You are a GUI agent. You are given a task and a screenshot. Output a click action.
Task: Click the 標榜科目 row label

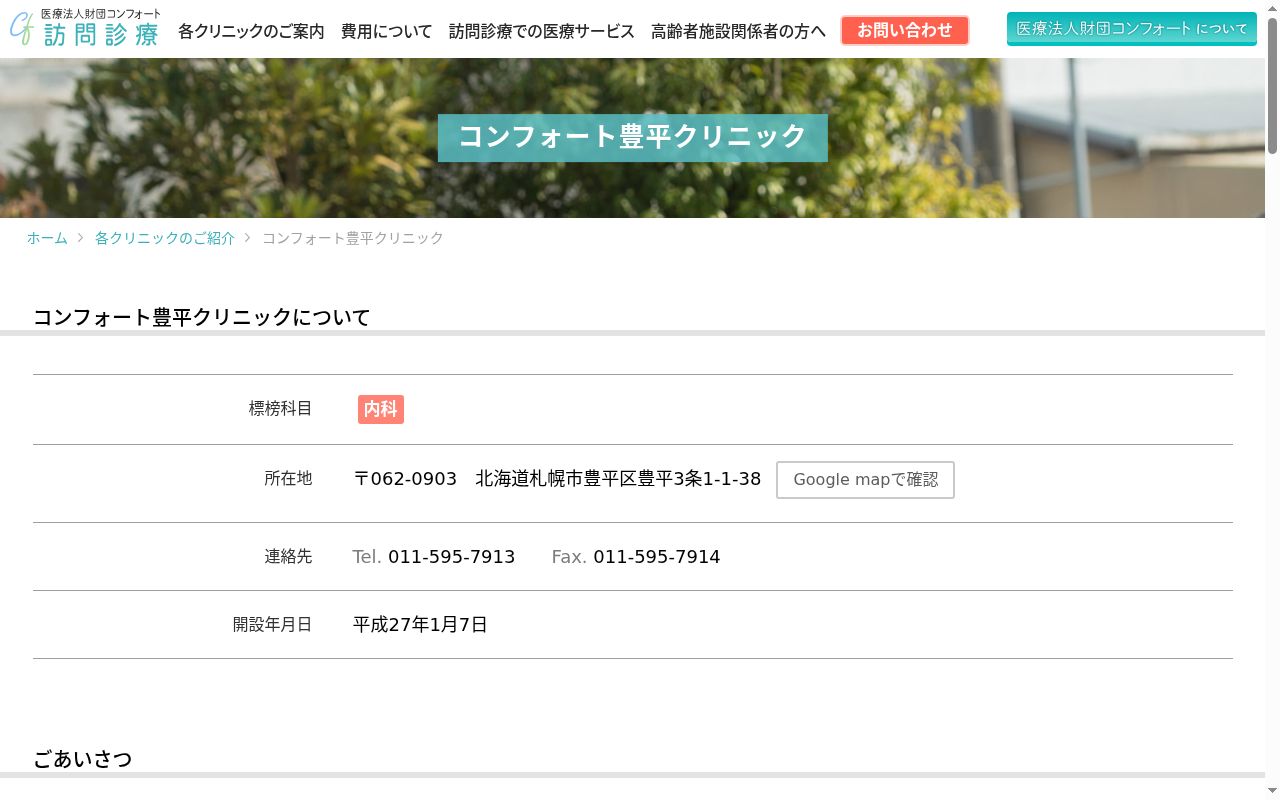pos(280,408)
